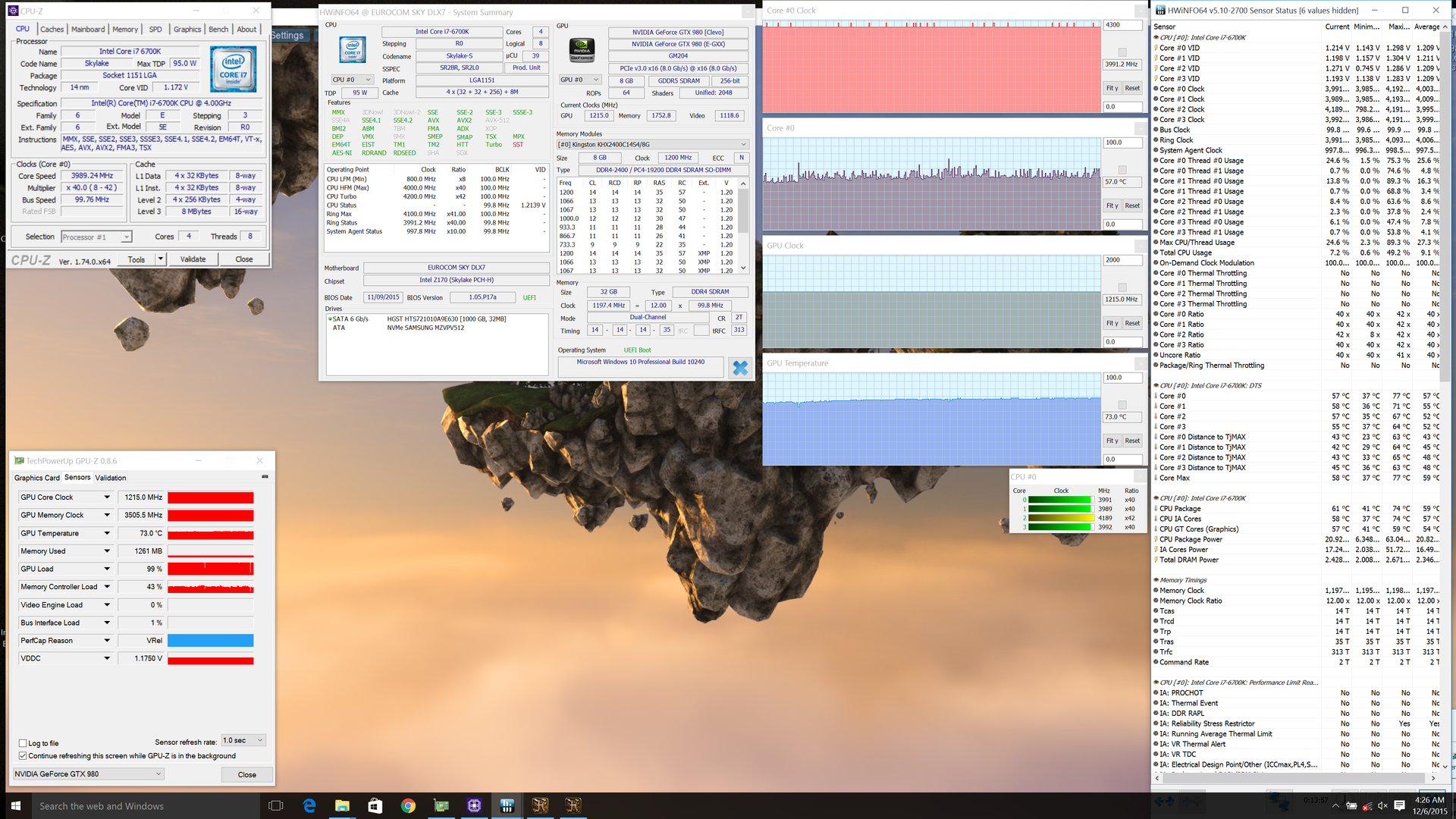Open the sensor refresh rate dropdown
This screenshot has width=1456, height=819.
tap(243, 740)
